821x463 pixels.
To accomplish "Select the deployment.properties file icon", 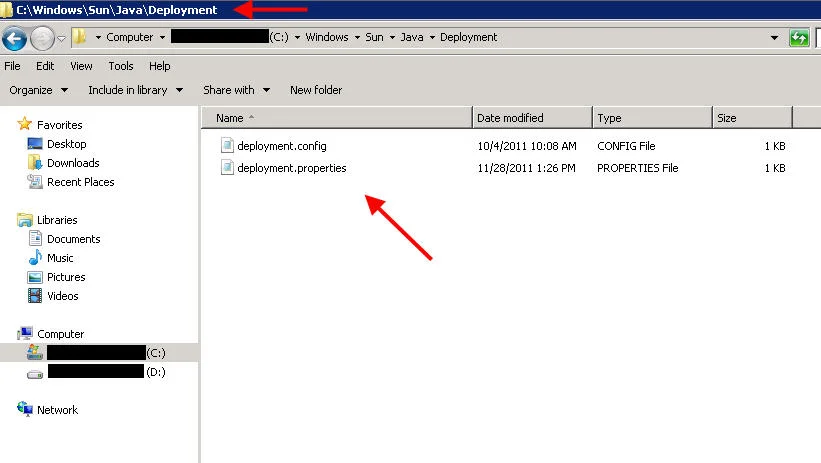I will (227, 167).
